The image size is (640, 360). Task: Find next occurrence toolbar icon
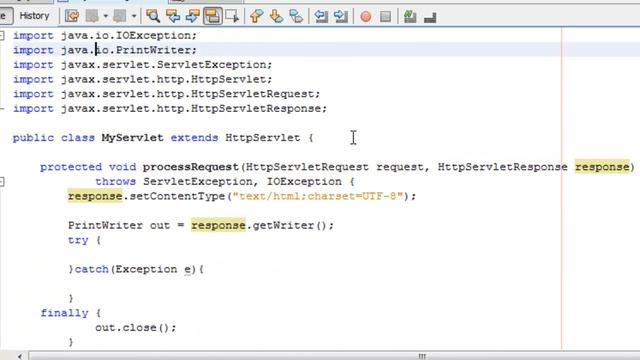193,16
